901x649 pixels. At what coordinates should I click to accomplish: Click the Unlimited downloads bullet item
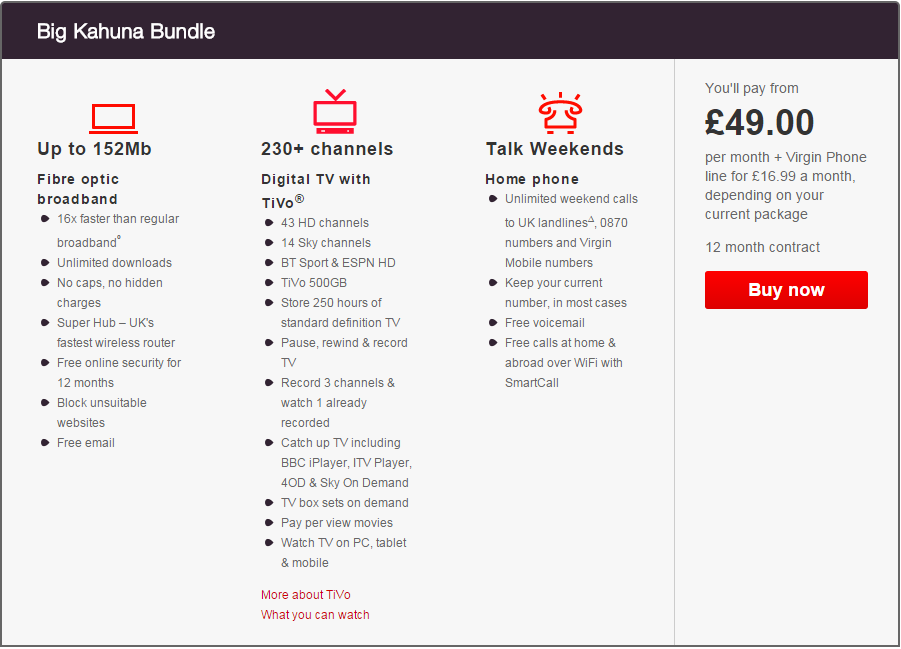114,263
